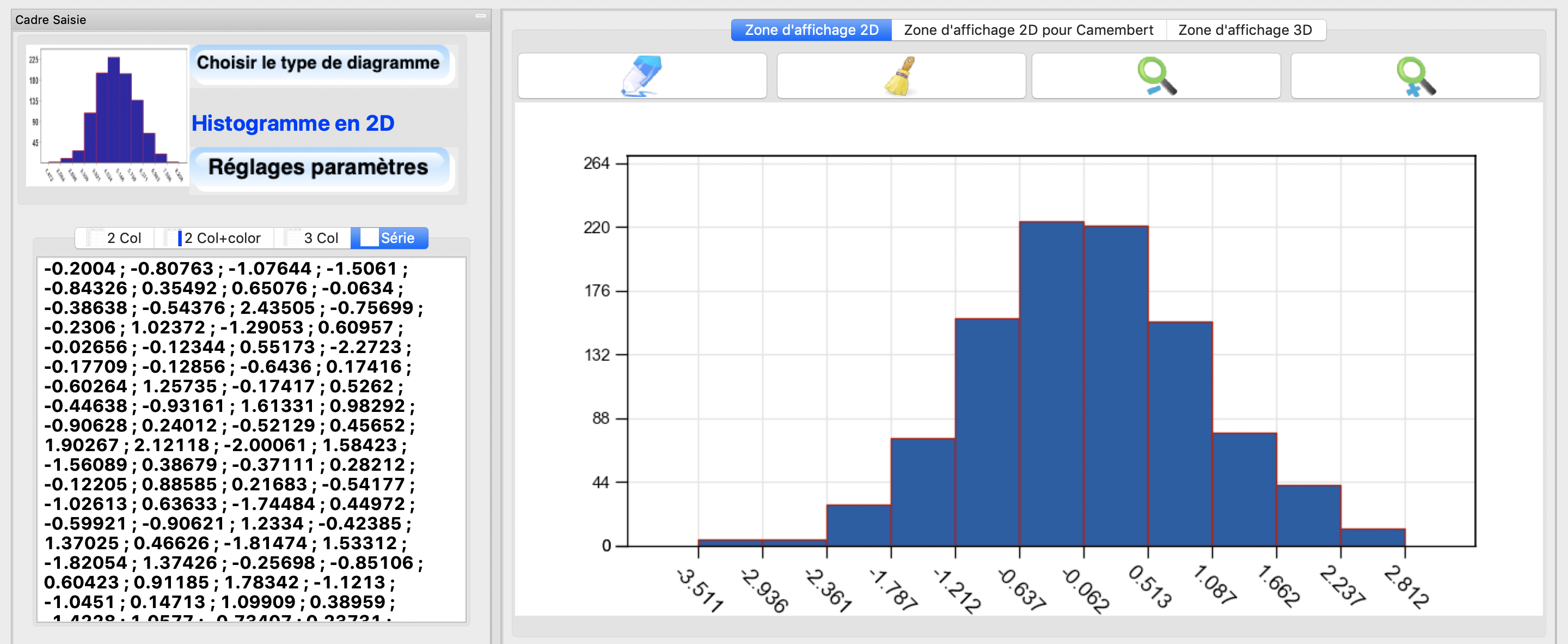Open Zone d'affichage 3D tab
The image size is (1568, 644).
(x=1245, y=30)
